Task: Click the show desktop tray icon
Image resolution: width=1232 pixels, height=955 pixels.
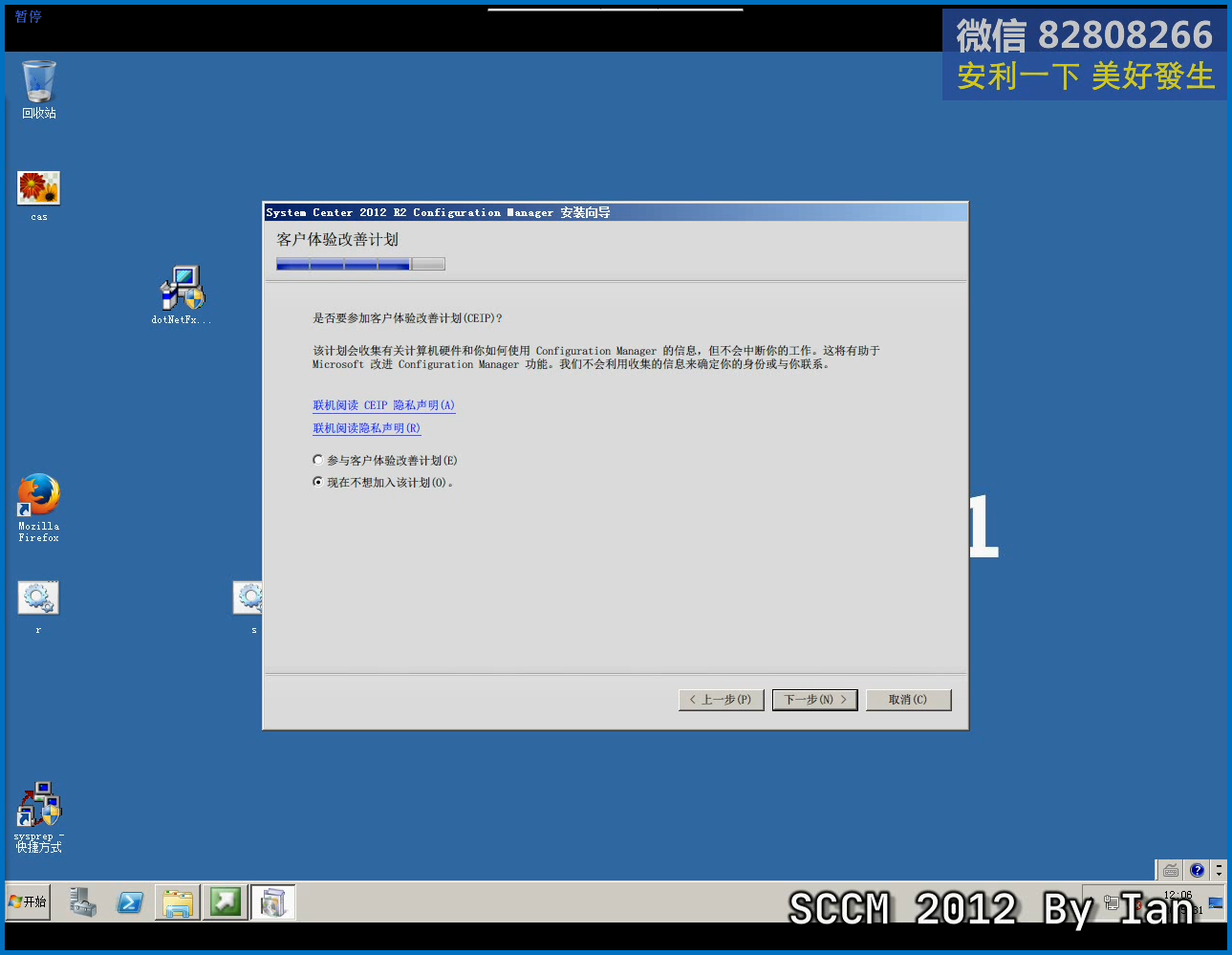Action: coord(1216,903)
